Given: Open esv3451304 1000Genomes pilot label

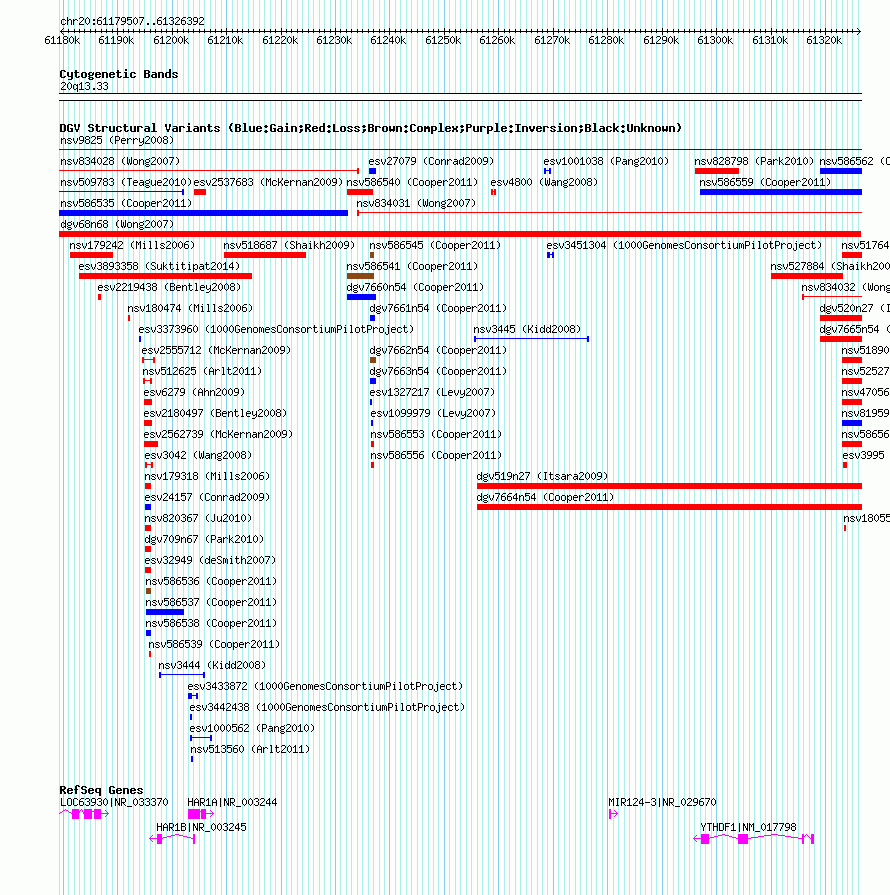Looking at the screenshot, I should (x=684, y=245).
